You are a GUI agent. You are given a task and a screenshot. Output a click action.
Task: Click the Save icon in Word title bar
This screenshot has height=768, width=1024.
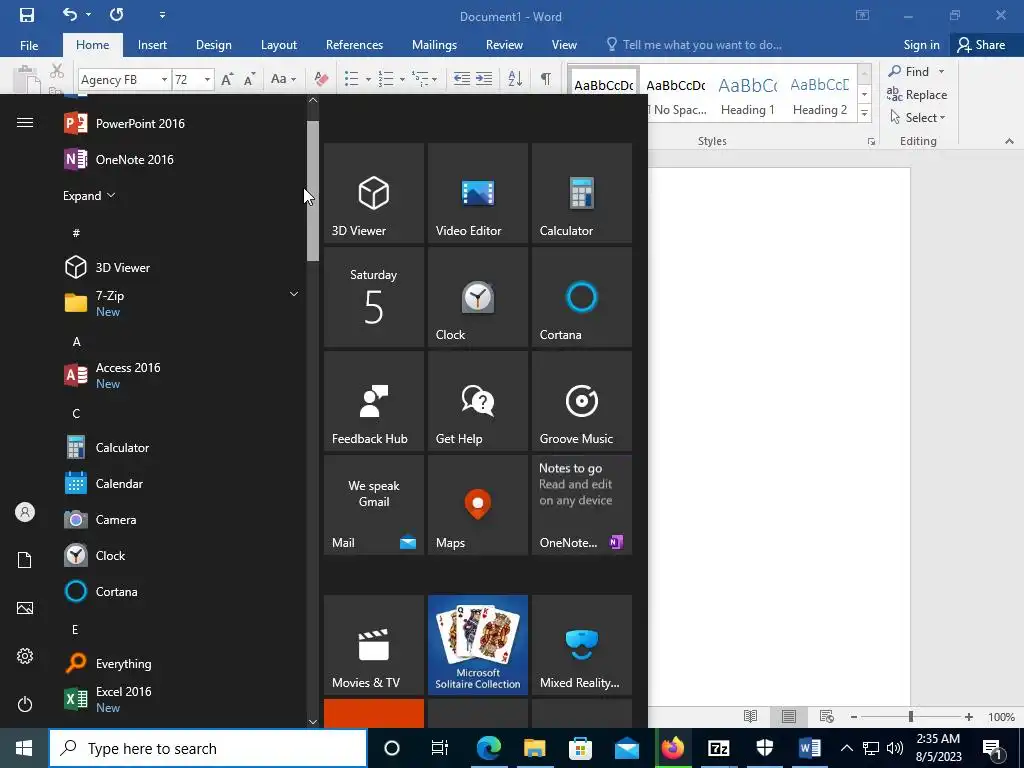(x=27, y=15)
